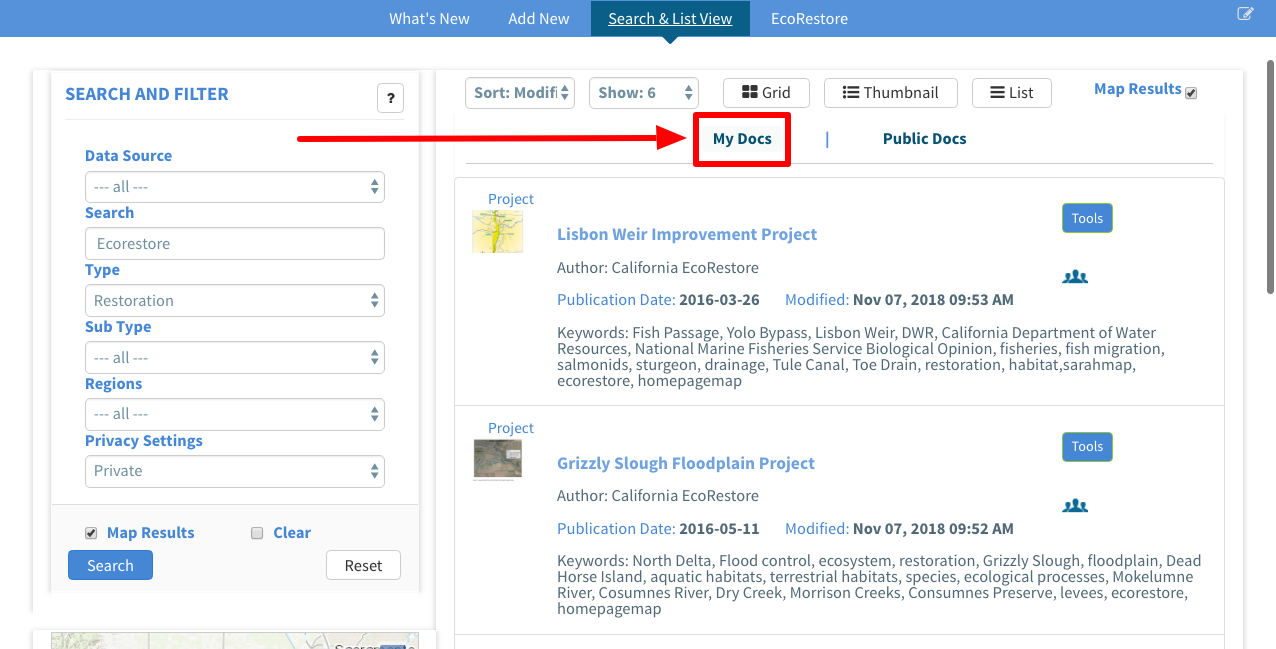This screenshot has width=1276, height=649.
Task: Open Lisbon Weir Improvement Project link
Action: [x=686, y=234]
